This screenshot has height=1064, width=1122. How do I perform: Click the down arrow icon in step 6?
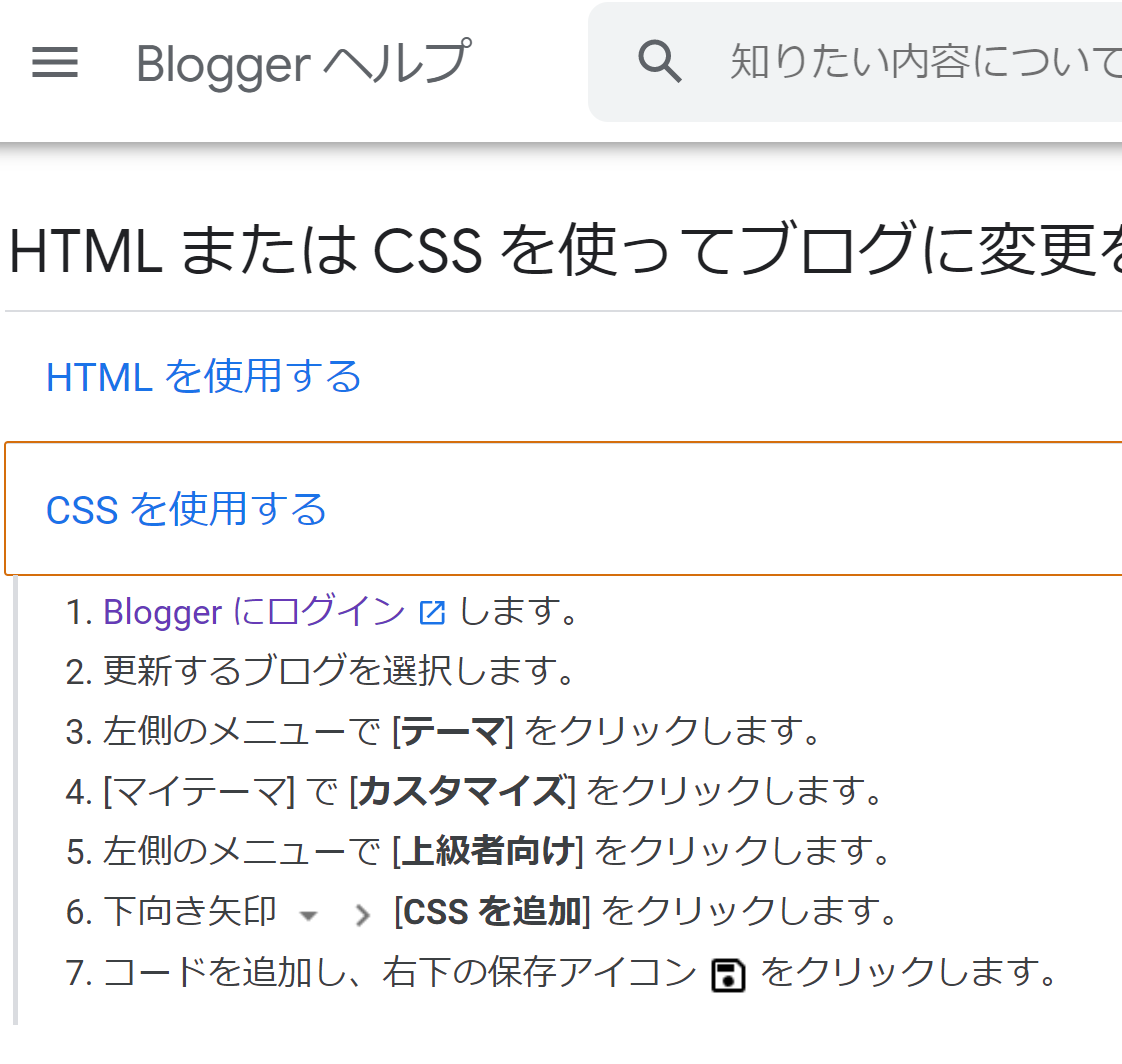pos(308,914)
